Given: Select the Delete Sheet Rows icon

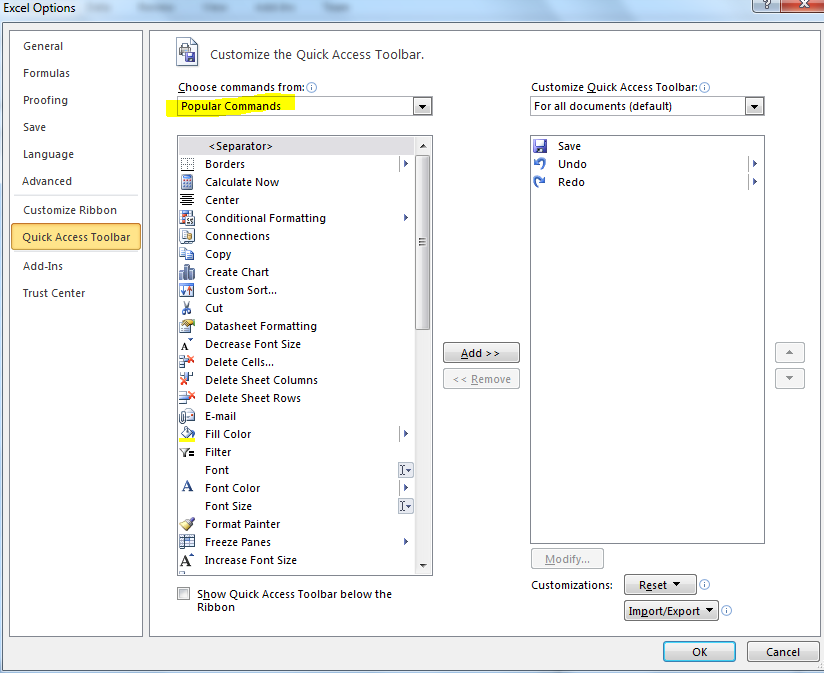Looking at the screenshot, I should (187, 398).
